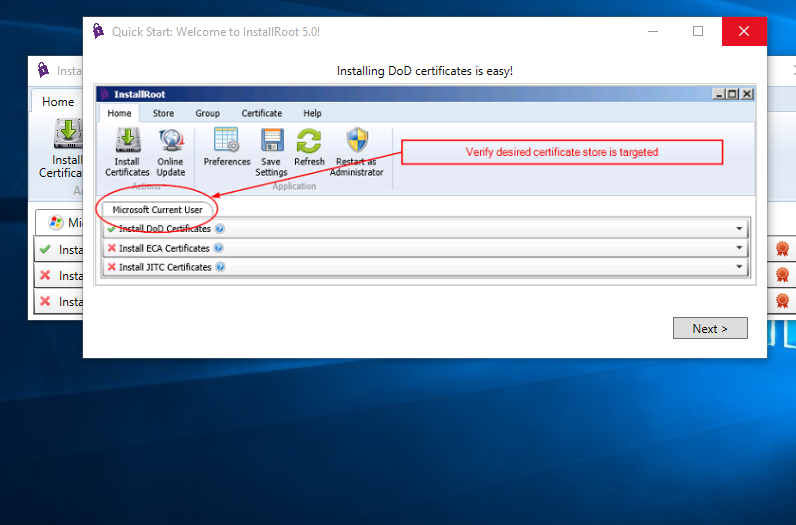Click Install Certificates icon in background window

point(68,134)
